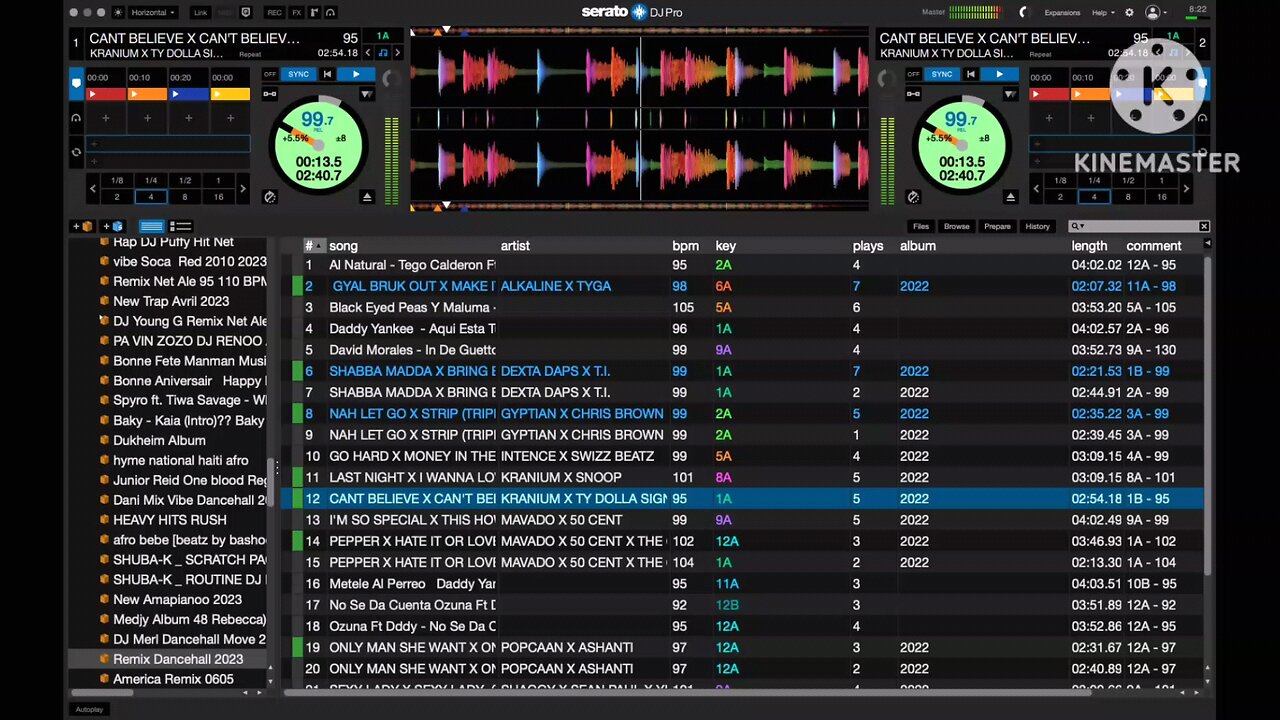Image resolution: width=1280 pixels, height=720 pixels.
Task: Select the Remix Dancehall 2023 crate
Action: coord(178,659)
